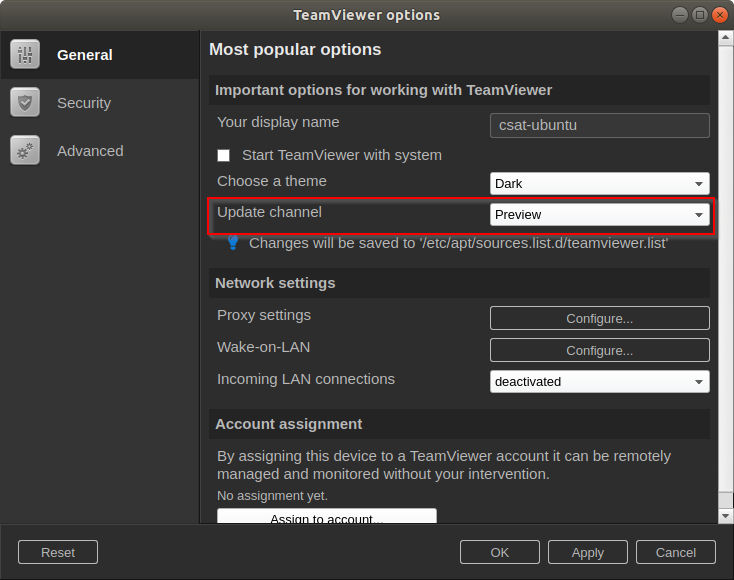Open the Choose a theme dropdown
The height and width of the screenshot is (580, 734).
[x=600, y=184]
